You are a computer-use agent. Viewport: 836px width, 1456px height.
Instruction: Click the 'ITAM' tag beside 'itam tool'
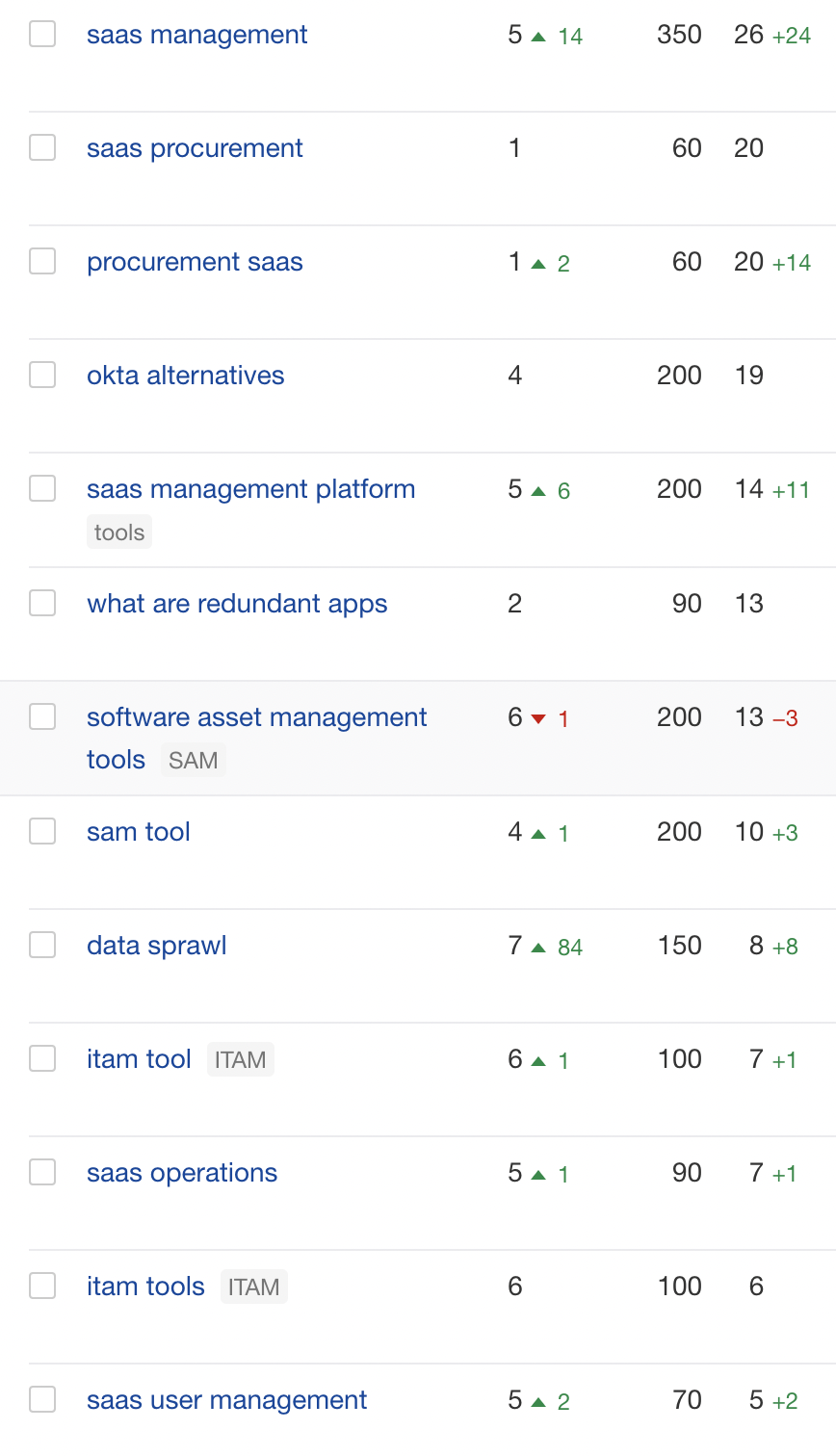[240, 1059]
